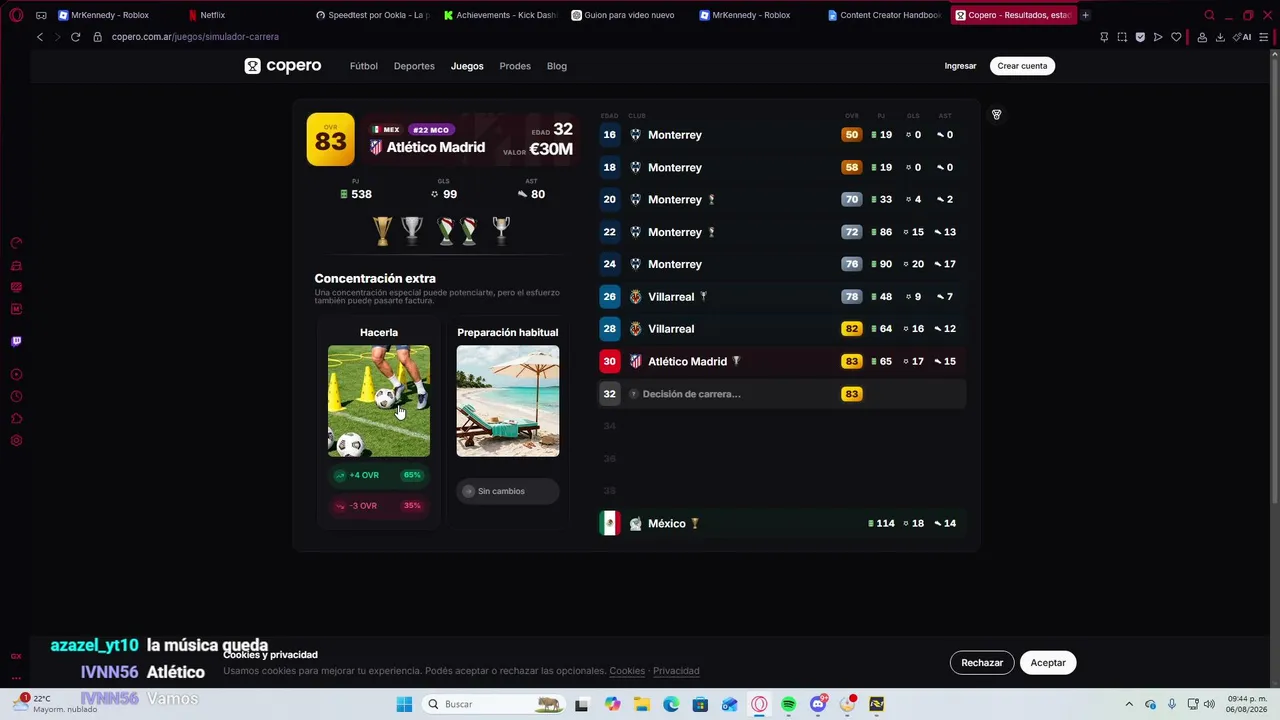1280x720 pixels.
Task: Open a new browser tab
Action: [x=1085, y=15]
